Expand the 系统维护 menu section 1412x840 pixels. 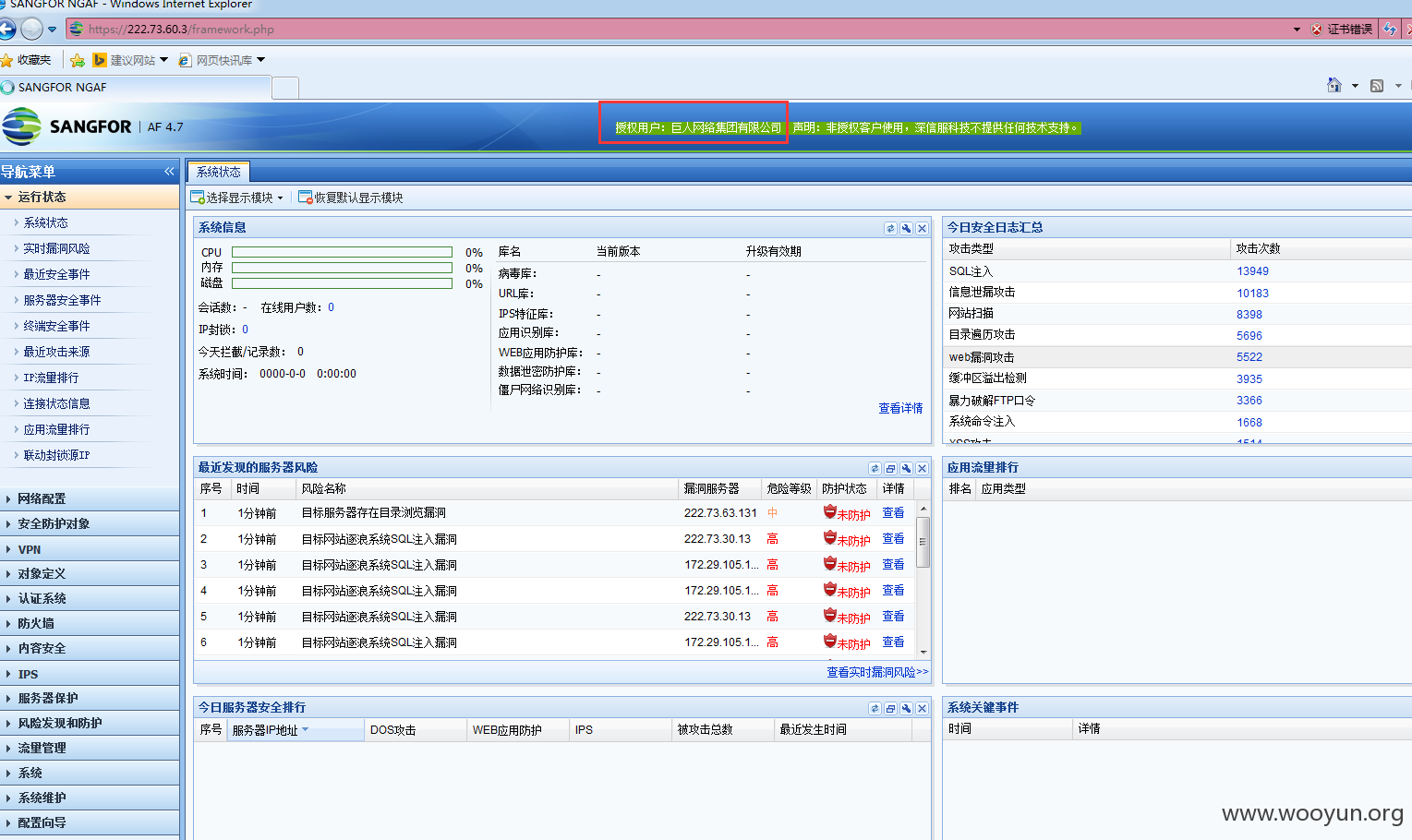pos(90,798)
